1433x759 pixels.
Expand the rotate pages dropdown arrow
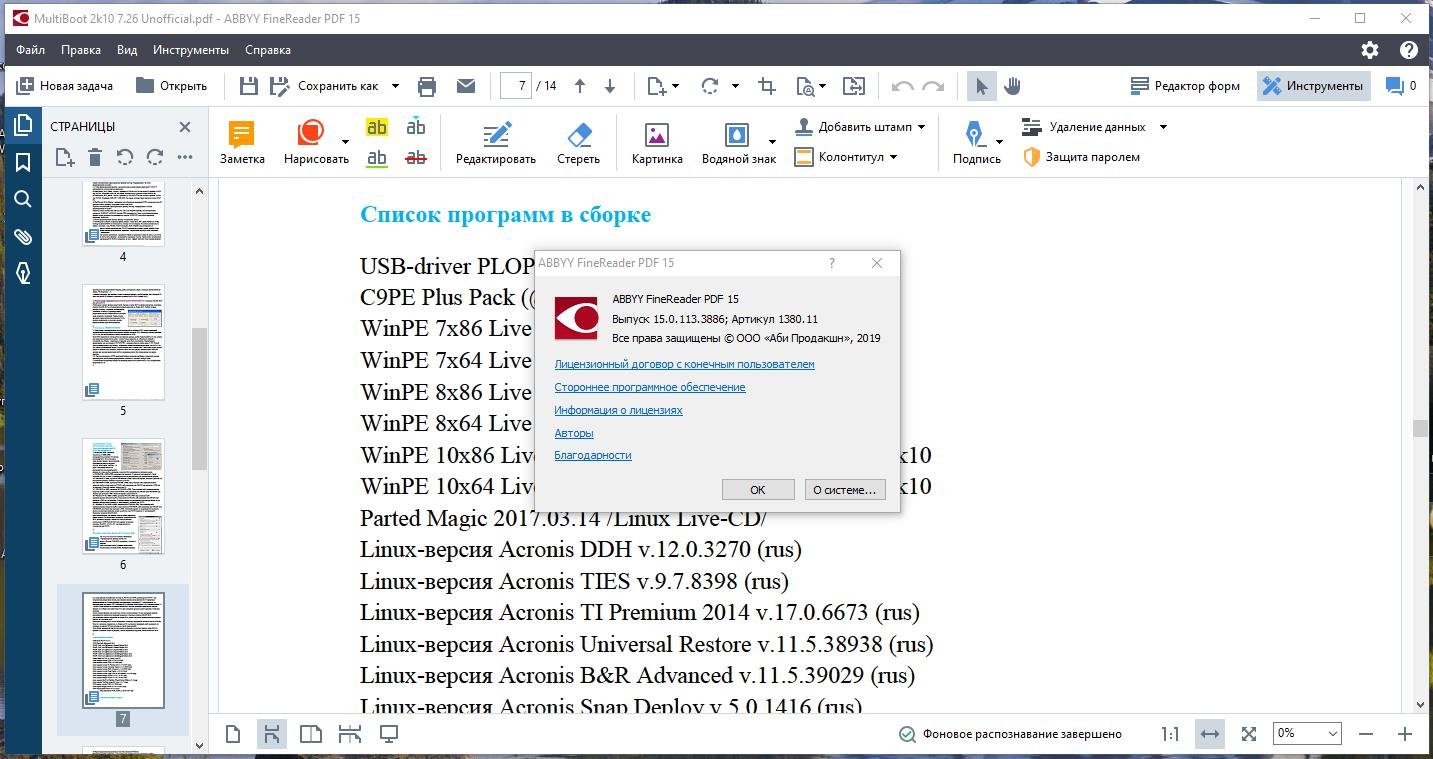(x=735, y=86)
